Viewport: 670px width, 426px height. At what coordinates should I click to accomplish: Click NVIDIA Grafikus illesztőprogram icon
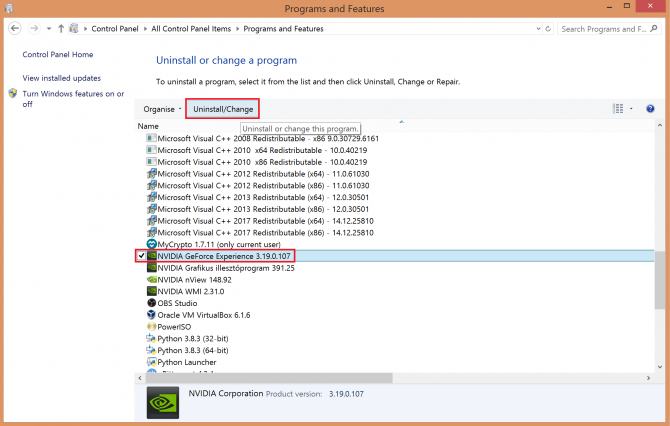pos(151,267)
